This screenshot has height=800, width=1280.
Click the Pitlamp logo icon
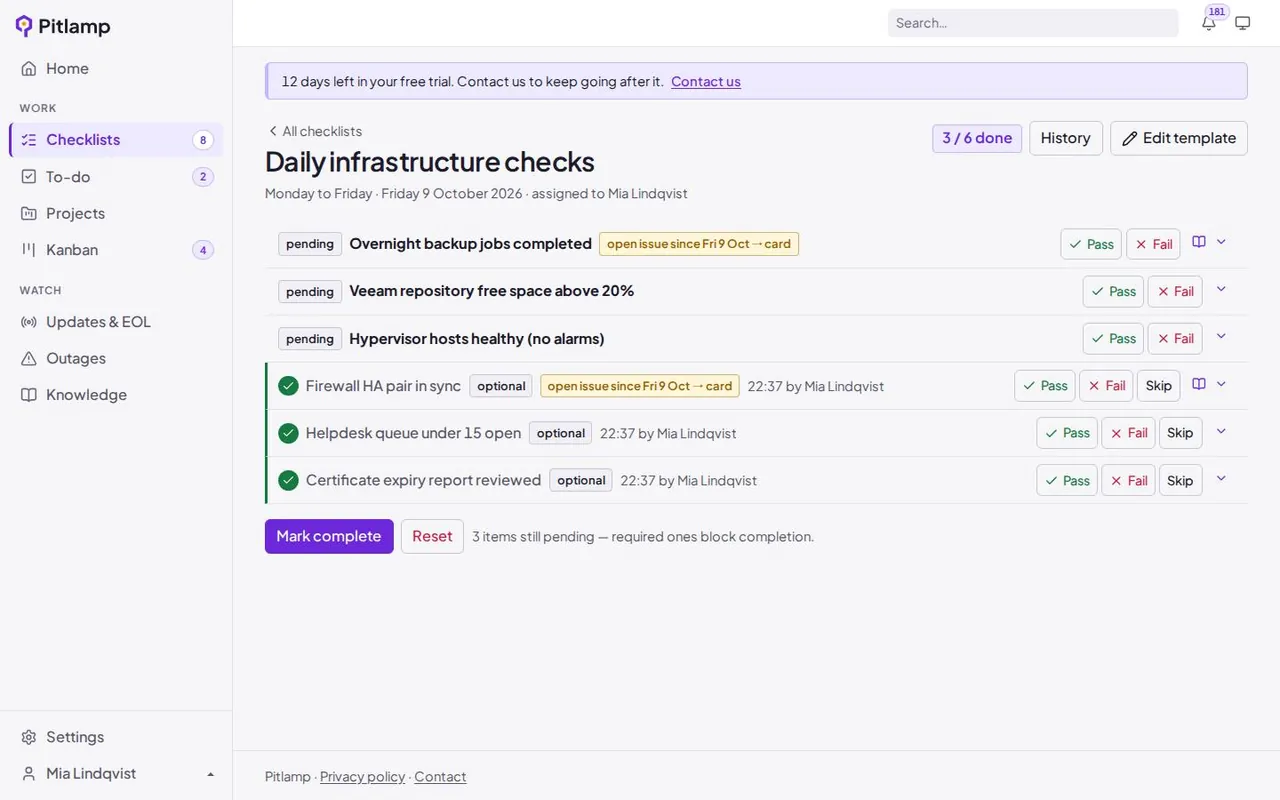[24, 26]
